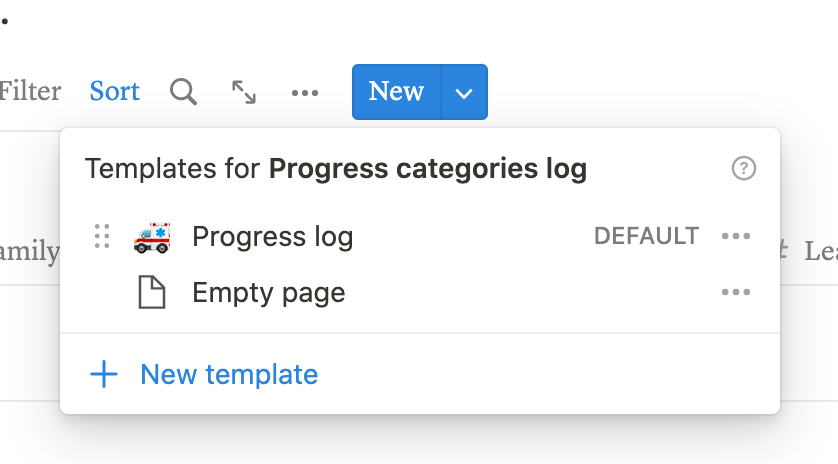Click the Empty page document icon
Image resolution: width=838 pixels, height=464 pixels.
click(152, 293)
